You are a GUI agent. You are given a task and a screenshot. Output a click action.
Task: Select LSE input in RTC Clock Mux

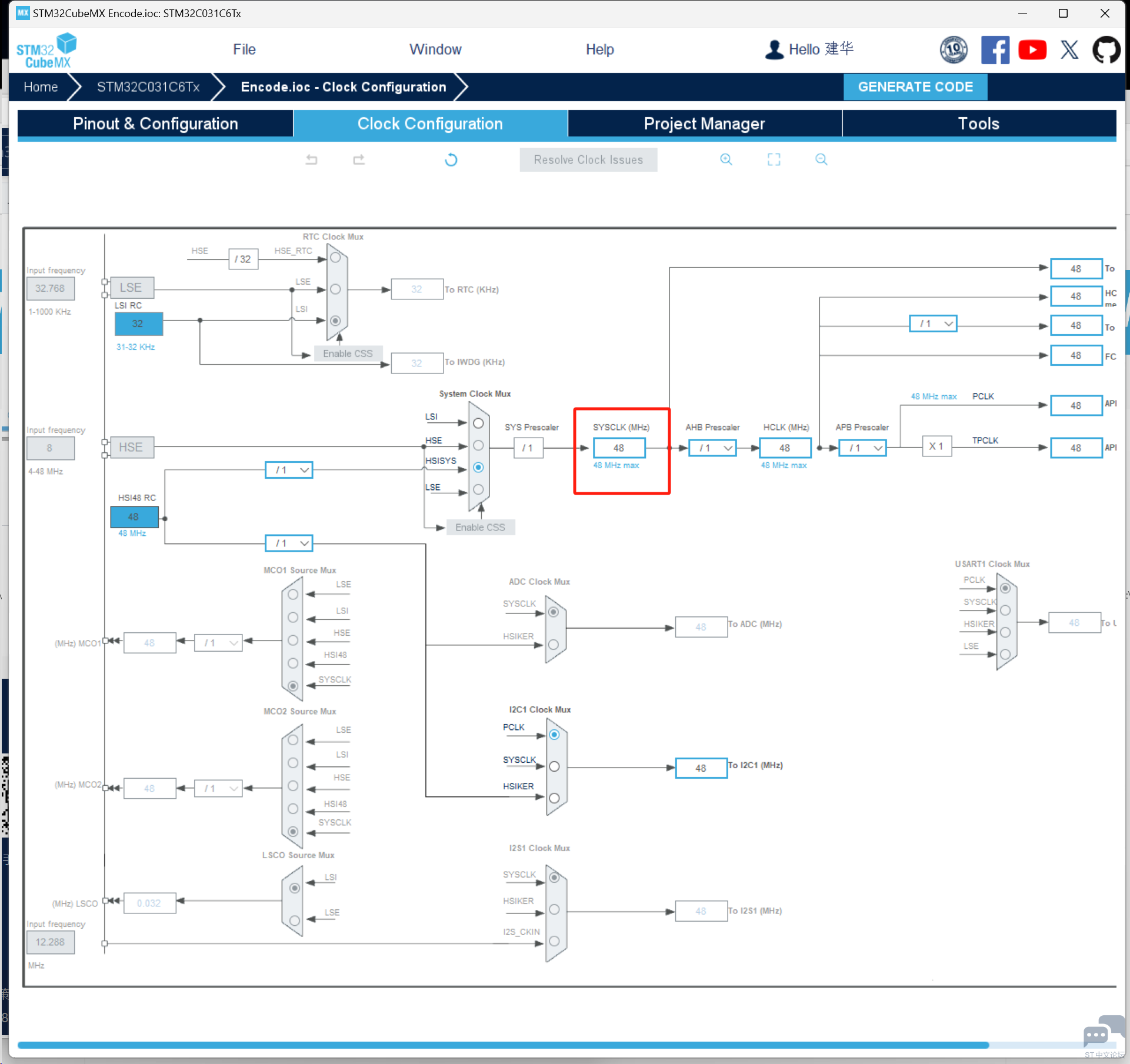click(x=335, y=289)
